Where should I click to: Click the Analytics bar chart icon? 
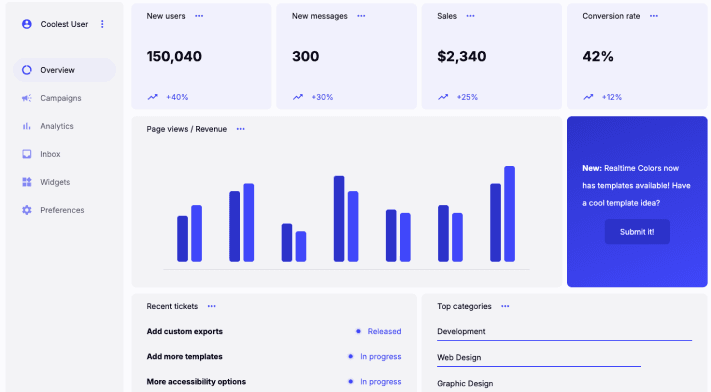[27, 126]
